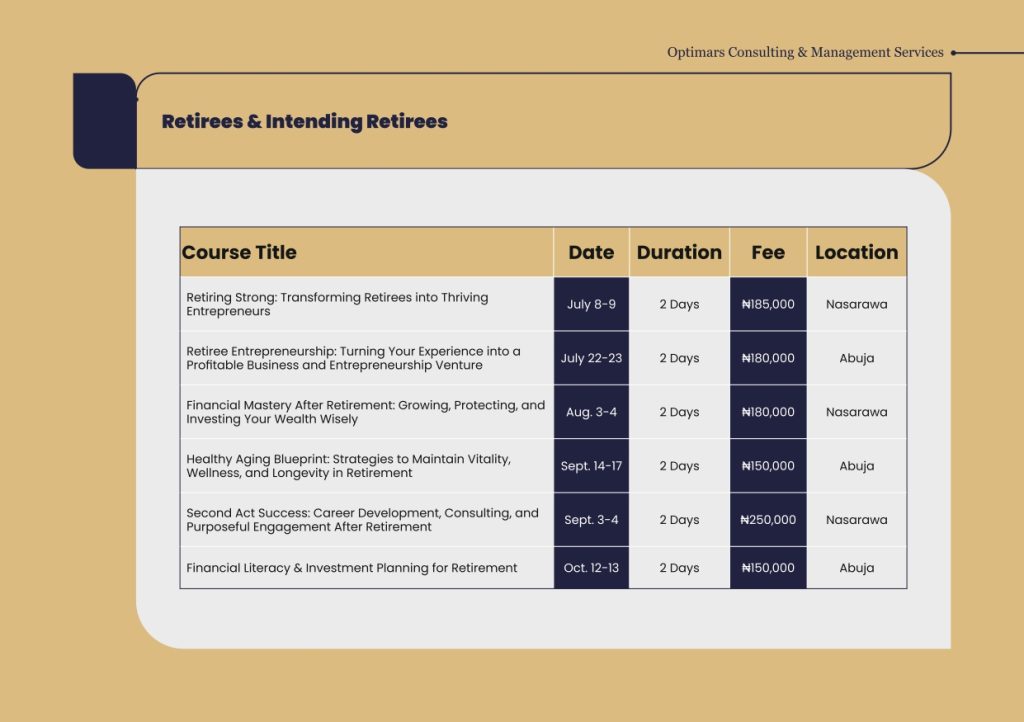Click 'Nasarawa' location in Financial Mastery row
This screenshot has height=722, width=1024.
point(857,412)
